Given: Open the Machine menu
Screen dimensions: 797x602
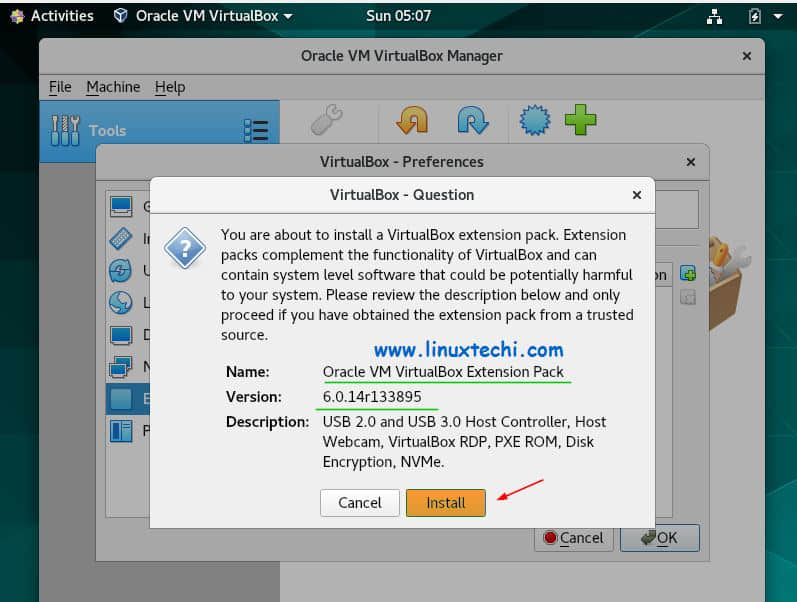Looking at the screenshot, I should coord(113,87).
